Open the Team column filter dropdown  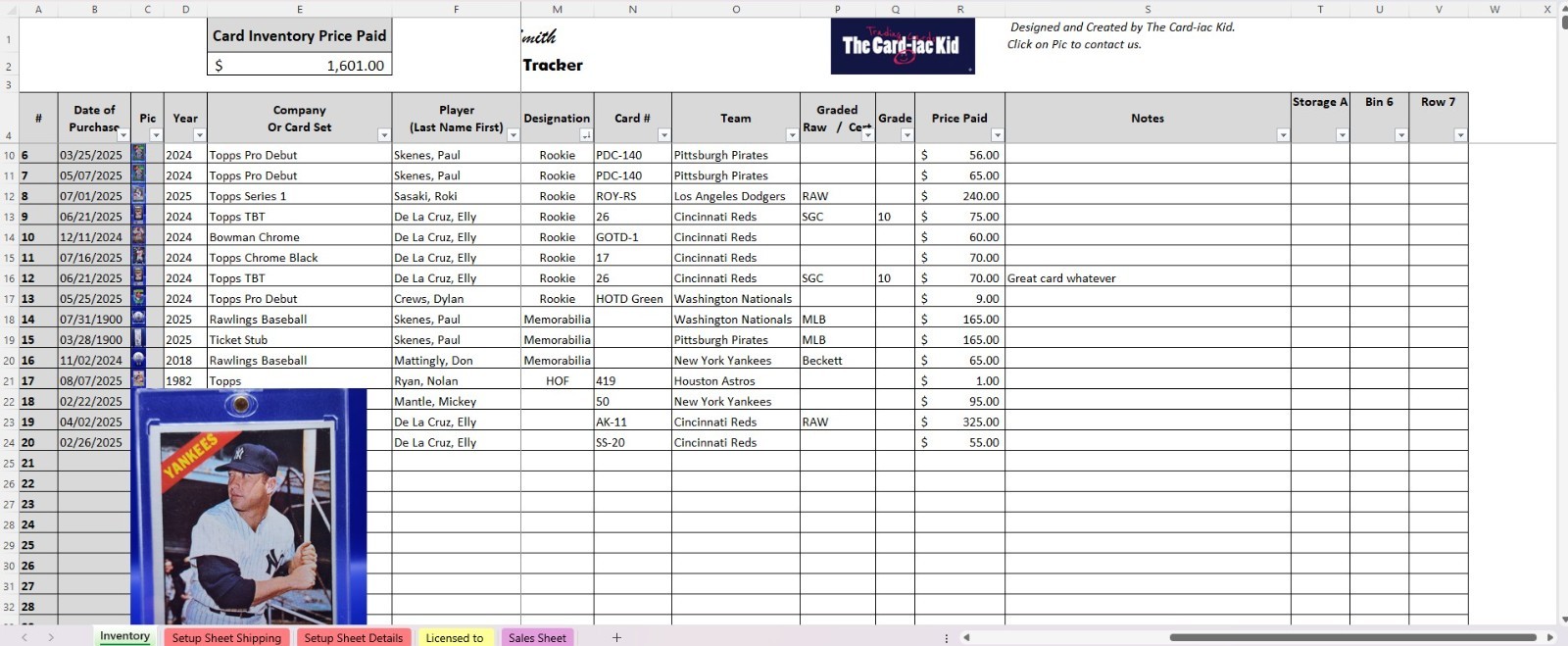click(791, 135)
